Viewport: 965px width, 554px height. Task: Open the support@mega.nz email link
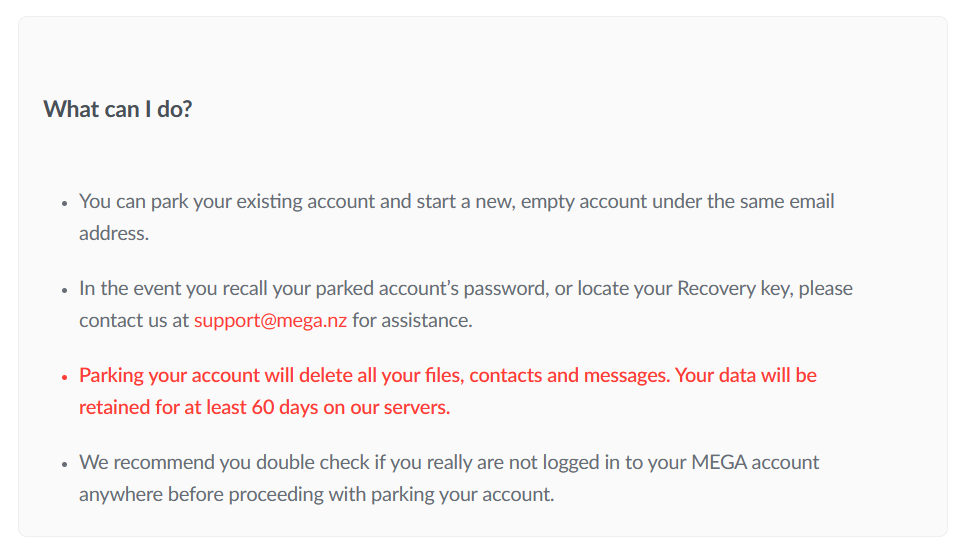[270, 321]
